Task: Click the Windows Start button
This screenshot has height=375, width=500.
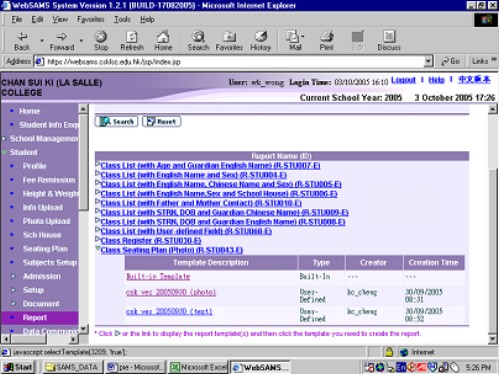Action: tap(18, 367)
